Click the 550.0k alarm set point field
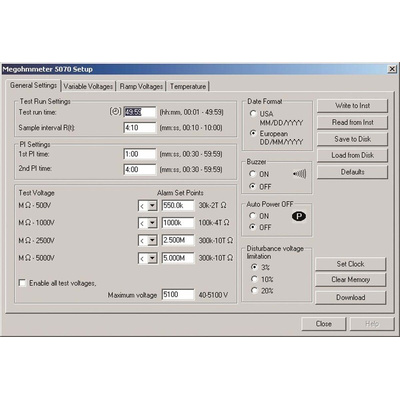The width and height of the screenshot is (400, 400). (x=178, y=206)
